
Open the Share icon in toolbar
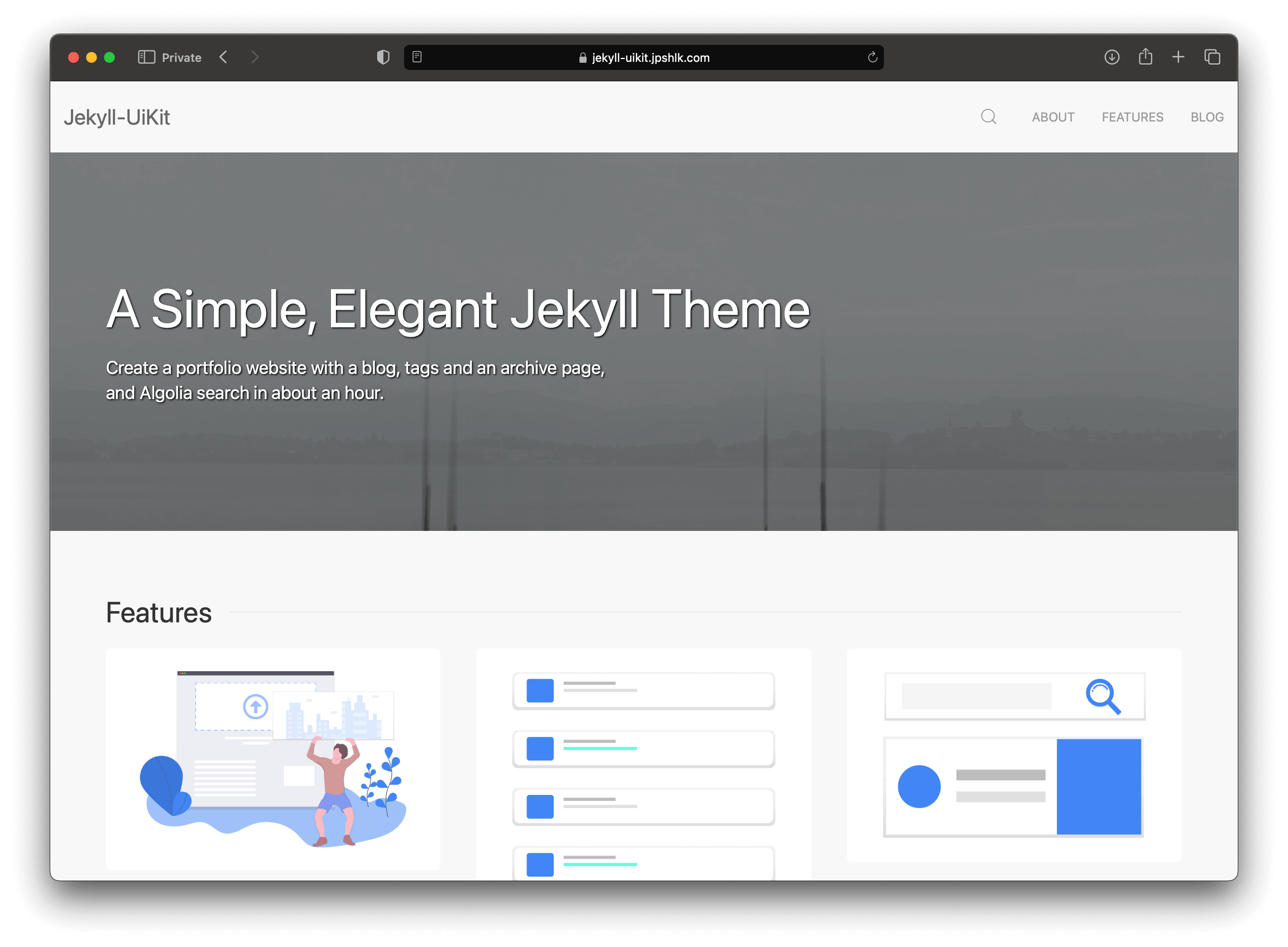coord(1145,56)
